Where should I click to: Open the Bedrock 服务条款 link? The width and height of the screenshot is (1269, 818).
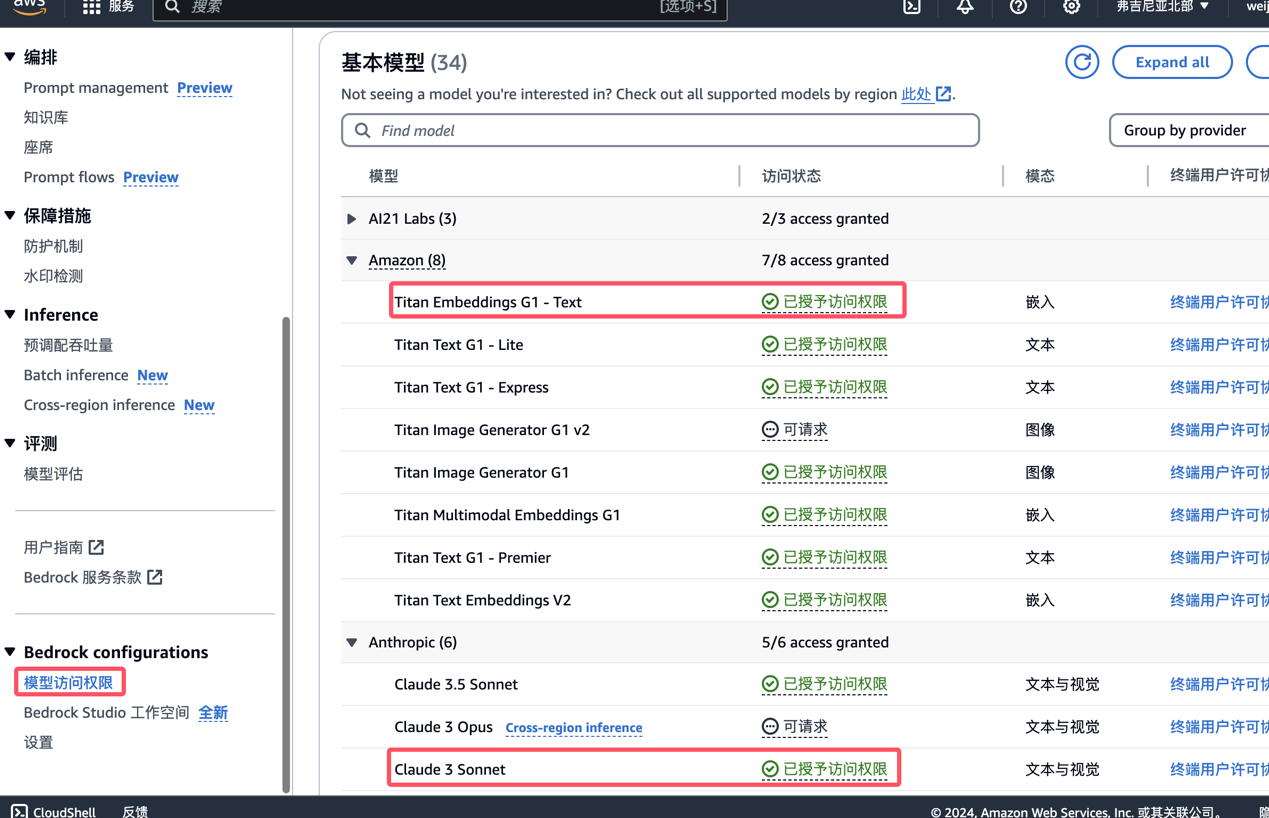point(83,577)
